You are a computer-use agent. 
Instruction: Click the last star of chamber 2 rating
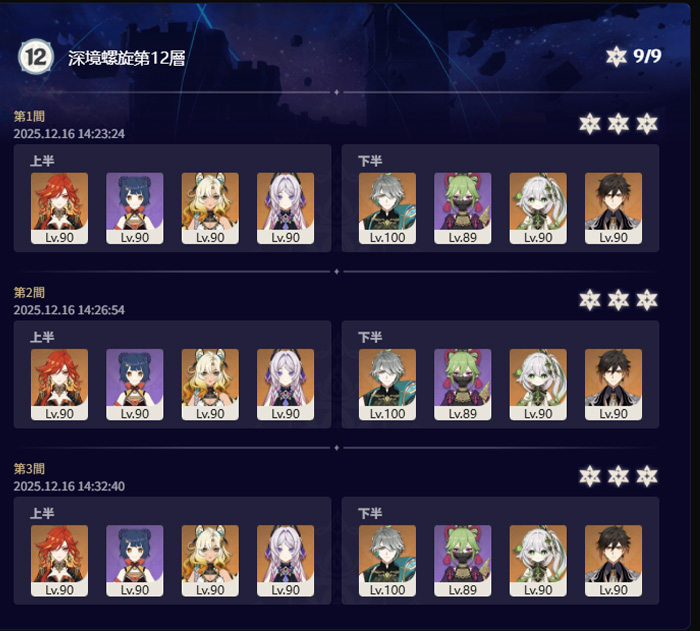[647, 300]
